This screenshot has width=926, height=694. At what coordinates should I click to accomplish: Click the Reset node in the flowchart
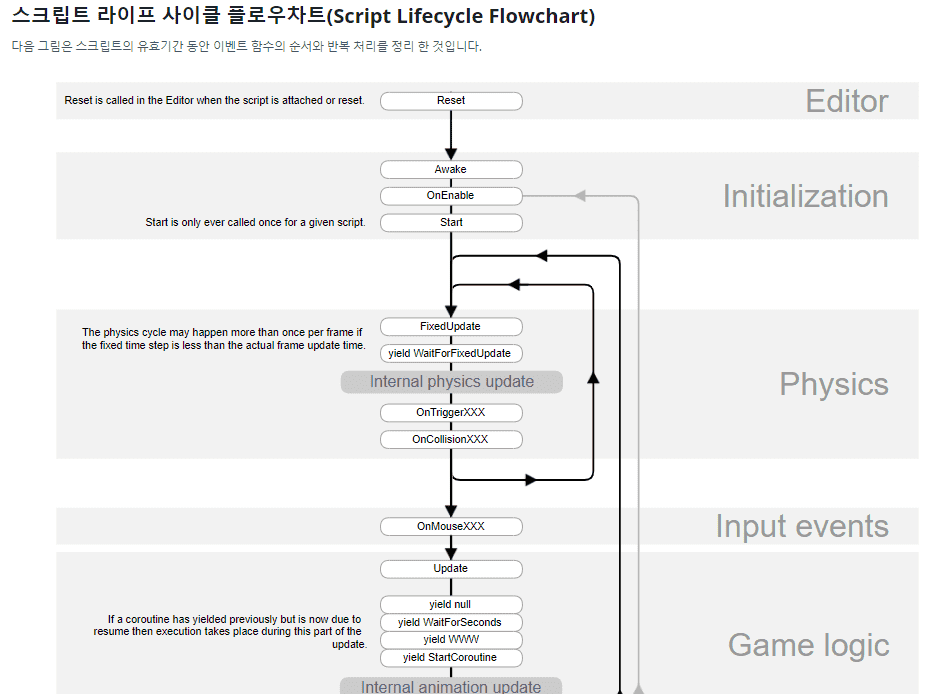pos(451,101)
